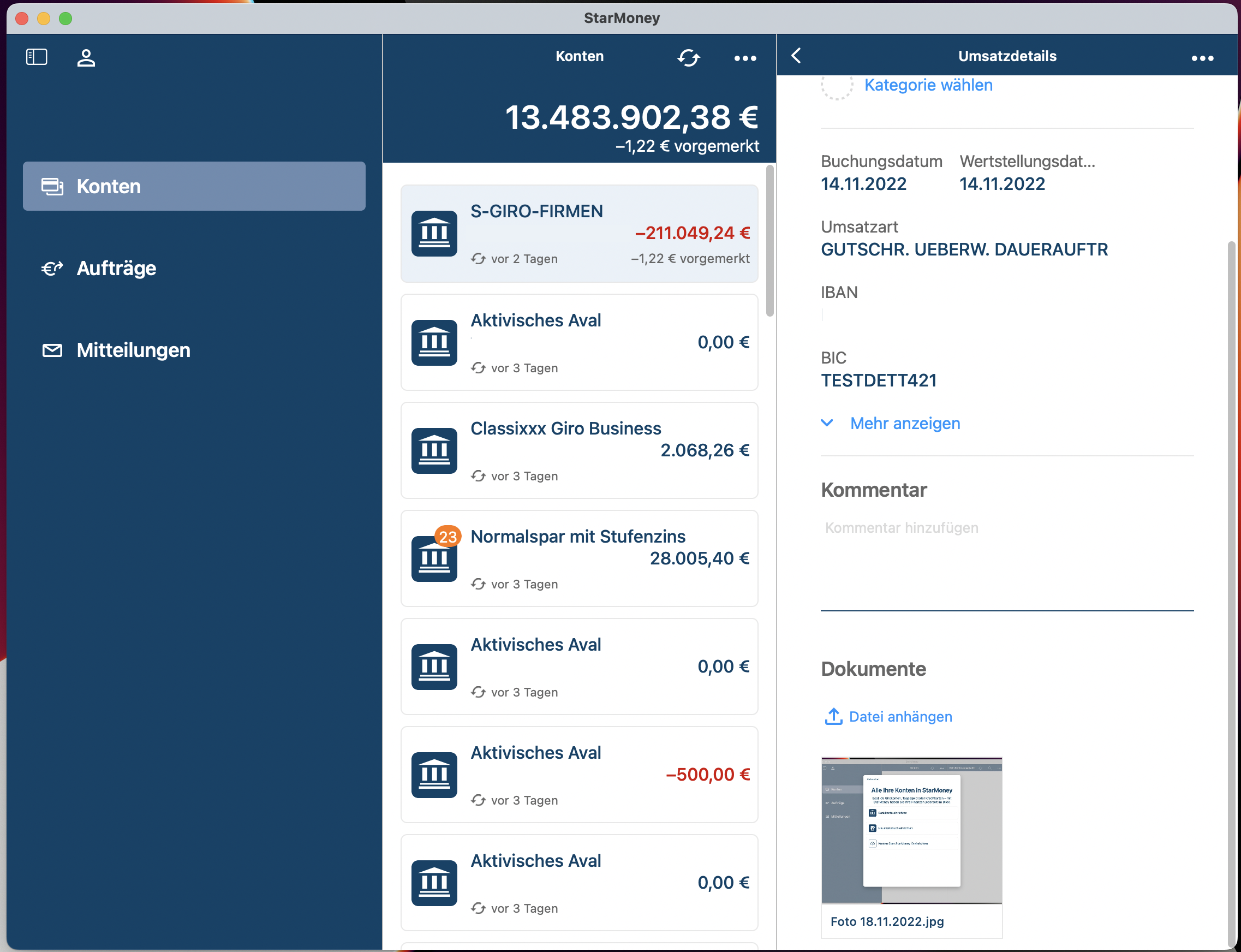
Task: Click the Datei anhängen link
Action: click(900, 716)
